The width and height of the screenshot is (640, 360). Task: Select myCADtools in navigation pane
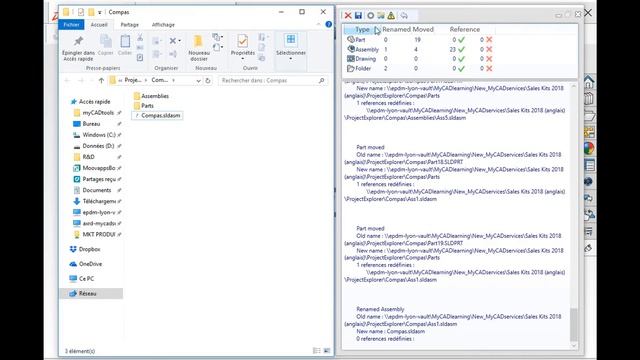click(93, 113)
